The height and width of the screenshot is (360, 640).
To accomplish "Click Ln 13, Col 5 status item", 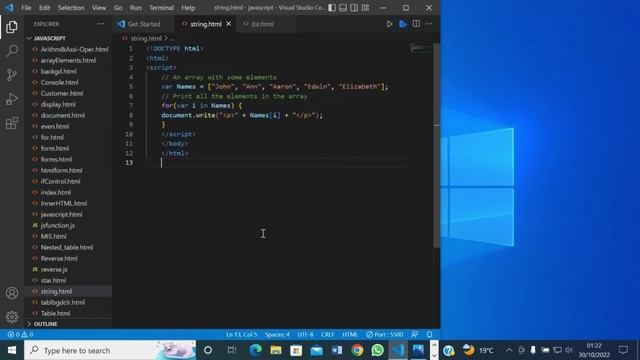I will [x=241, y=334].
